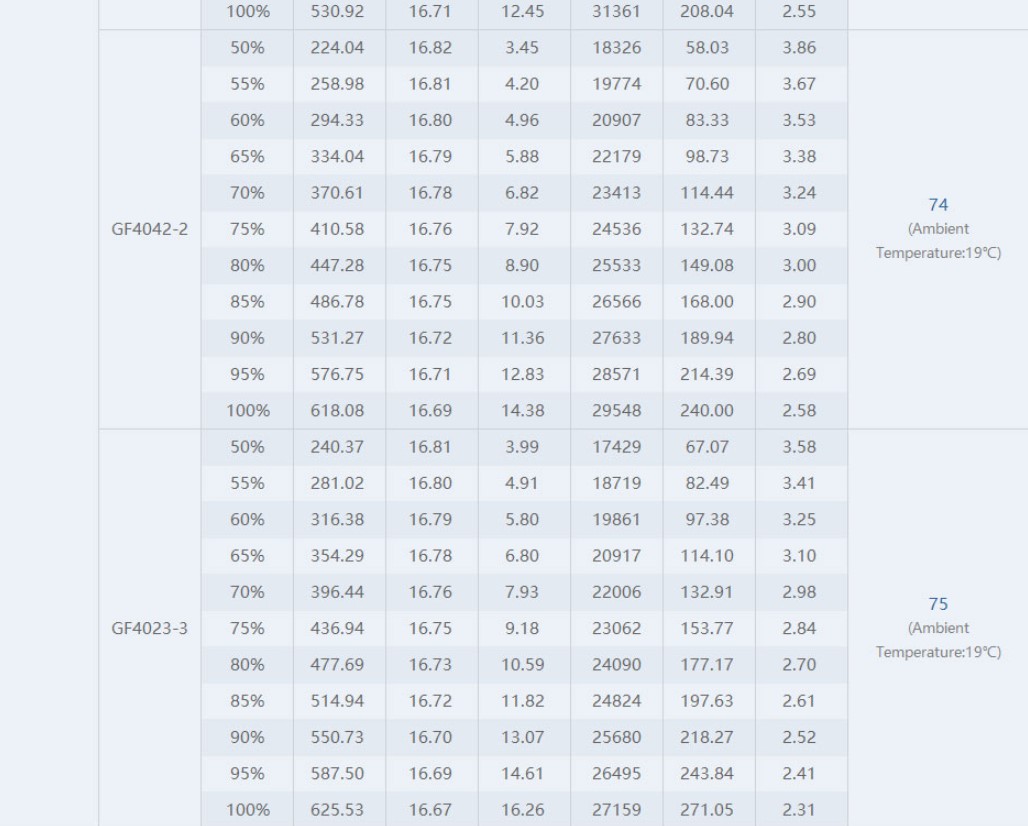Click power value 240.00

point(707,411)
